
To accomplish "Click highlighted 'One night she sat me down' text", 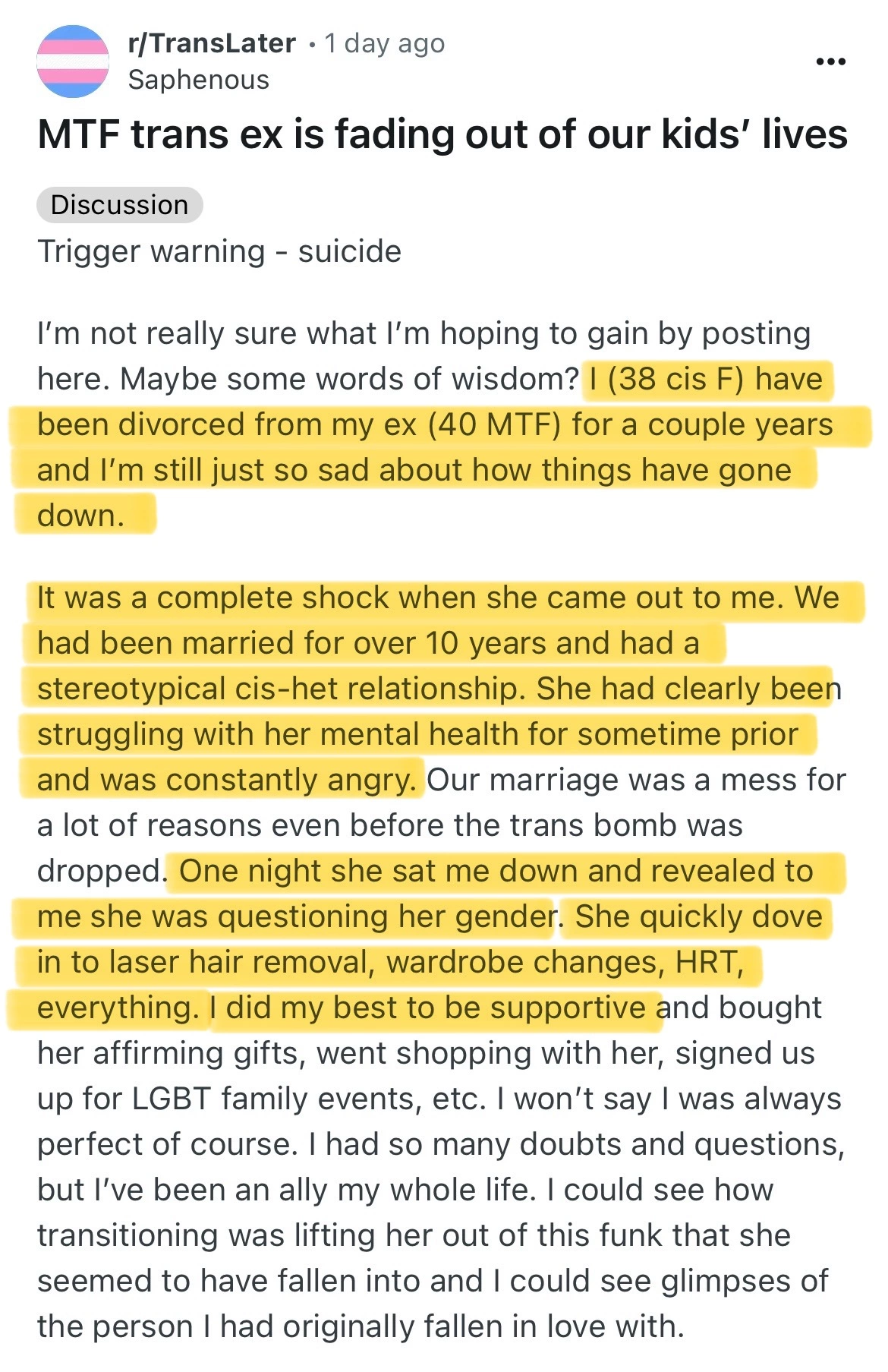I will (x=496, y=871).
